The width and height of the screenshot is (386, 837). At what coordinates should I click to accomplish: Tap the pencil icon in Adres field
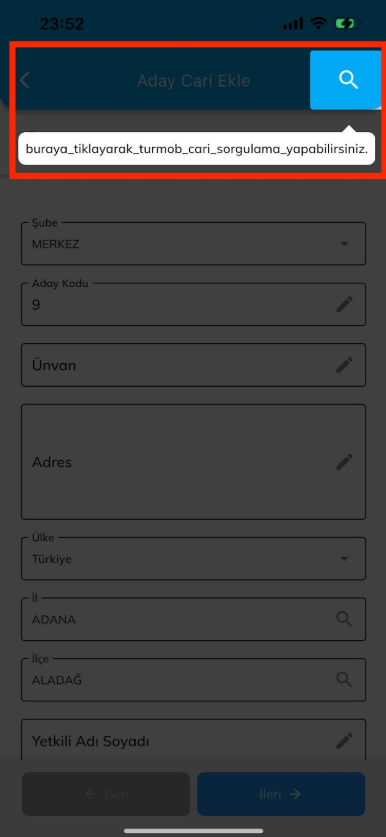pos(344,462)
